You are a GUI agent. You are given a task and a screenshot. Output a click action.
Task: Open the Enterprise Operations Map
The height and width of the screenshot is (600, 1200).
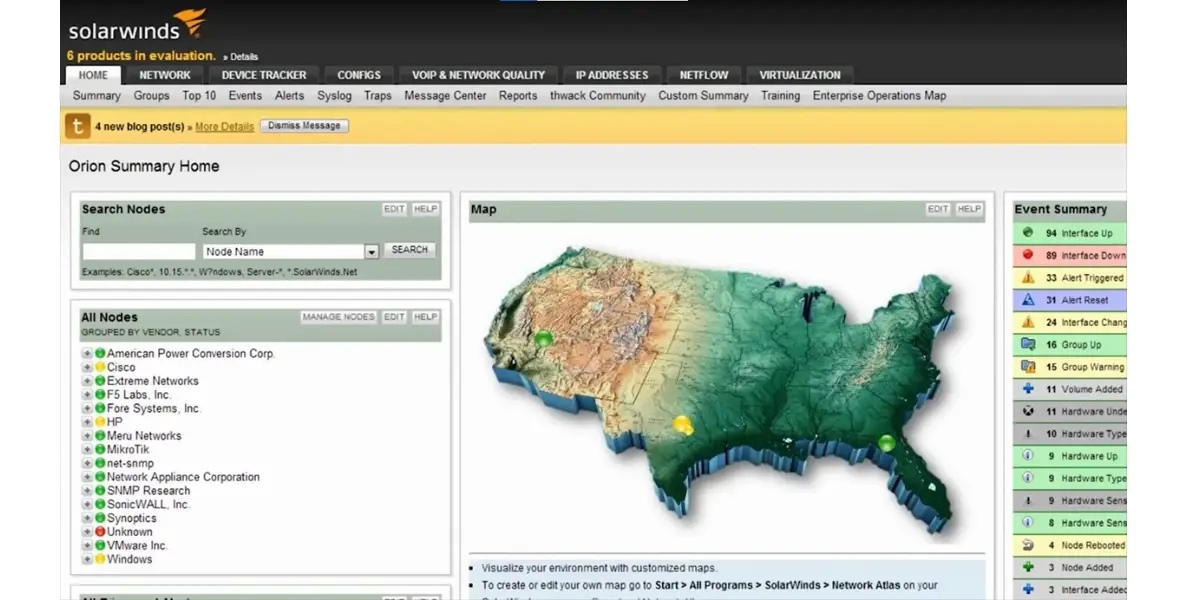point(879,96)
